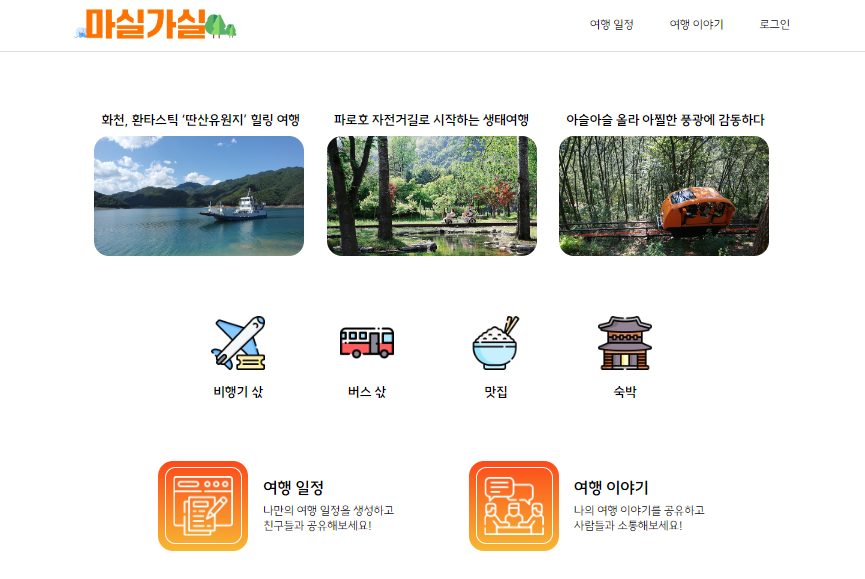Open 여행 이야기 in top navigation

[696, 24]
